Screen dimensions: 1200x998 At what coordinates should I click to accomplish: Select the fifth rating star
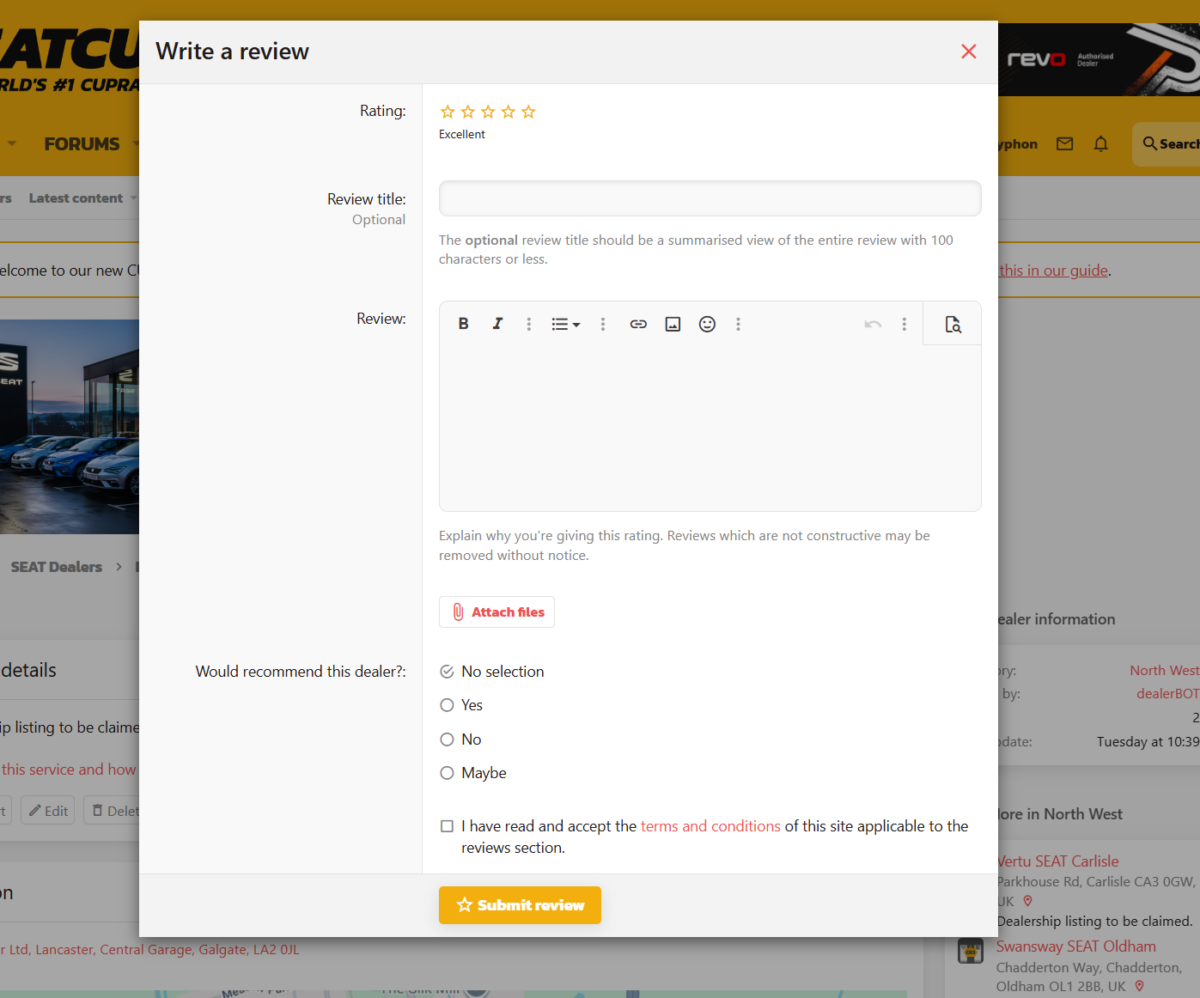pyautogui.click(x=529, y=112)
